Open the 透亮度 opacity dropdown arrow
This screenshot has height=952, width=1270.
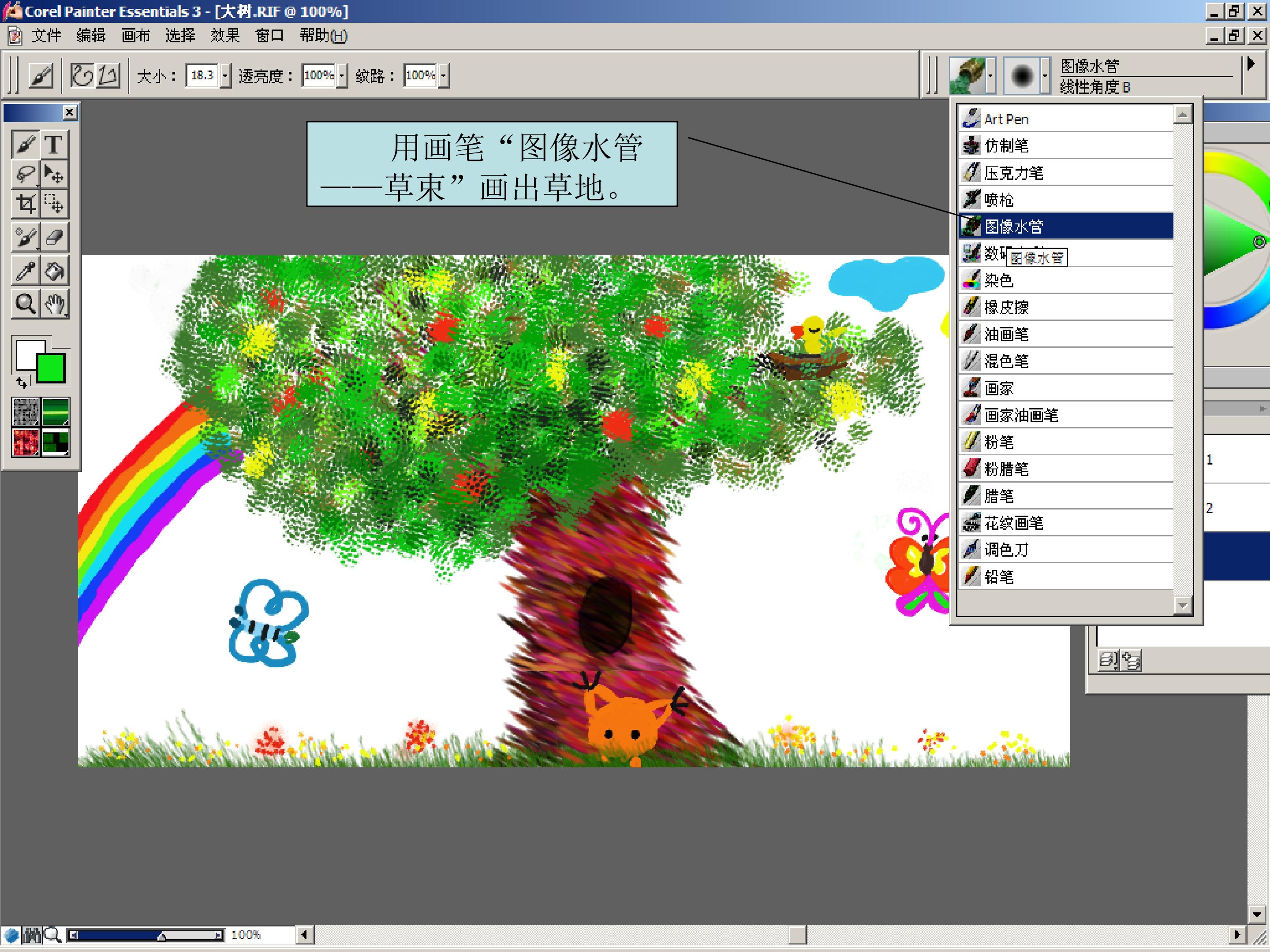pyautogui.click(x=342, y=76)
